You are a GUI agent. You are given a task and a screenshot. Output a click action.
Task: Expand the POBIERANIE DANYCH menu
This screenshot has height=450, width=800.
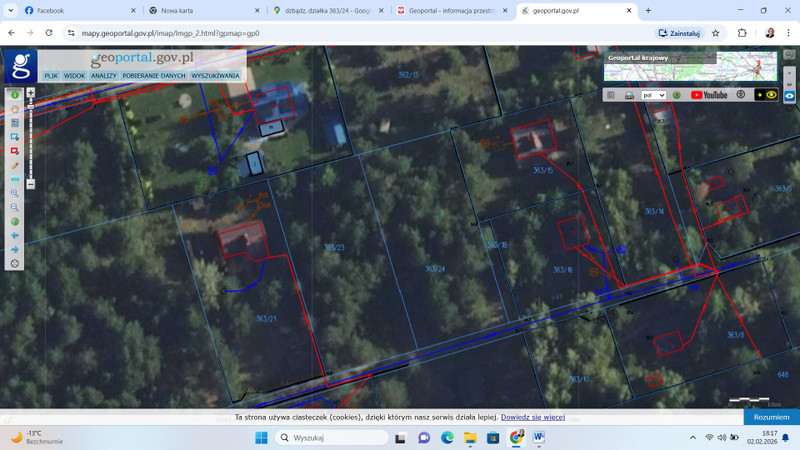[x=154, y=76]
